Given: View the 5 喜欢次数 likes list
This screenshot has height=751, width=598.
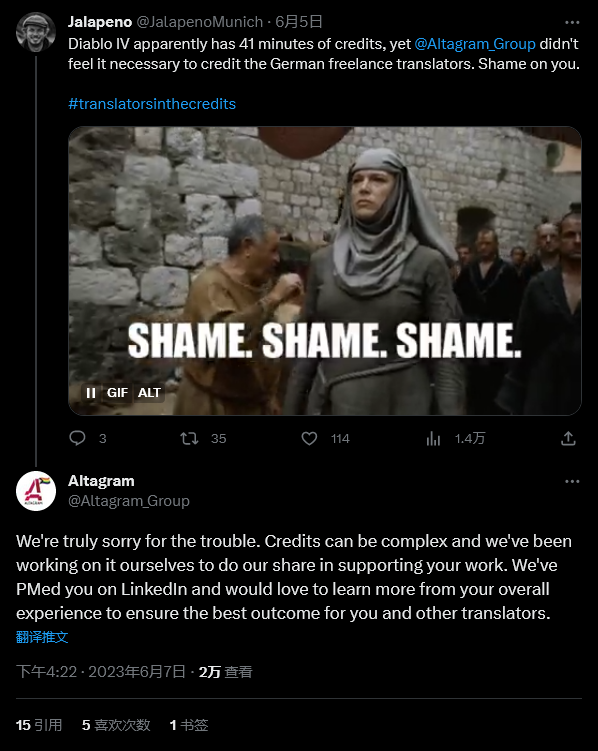Looking at the screenshot, I should pyautogui.click(x=116, y=725).
